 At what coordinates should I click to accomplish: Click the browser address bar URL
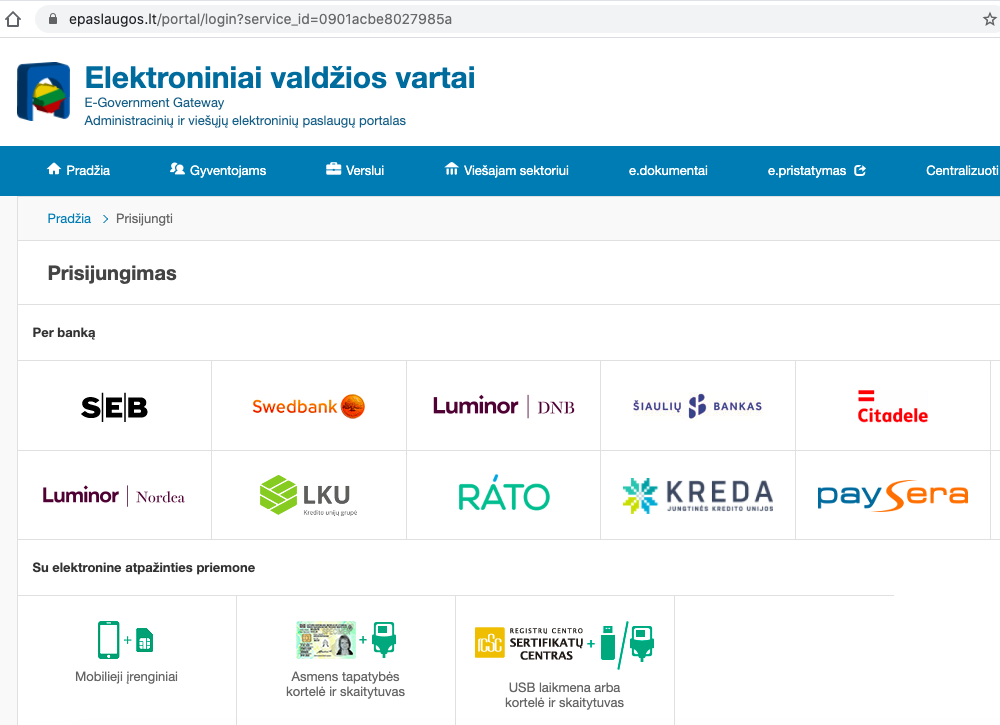pos(260,19)
